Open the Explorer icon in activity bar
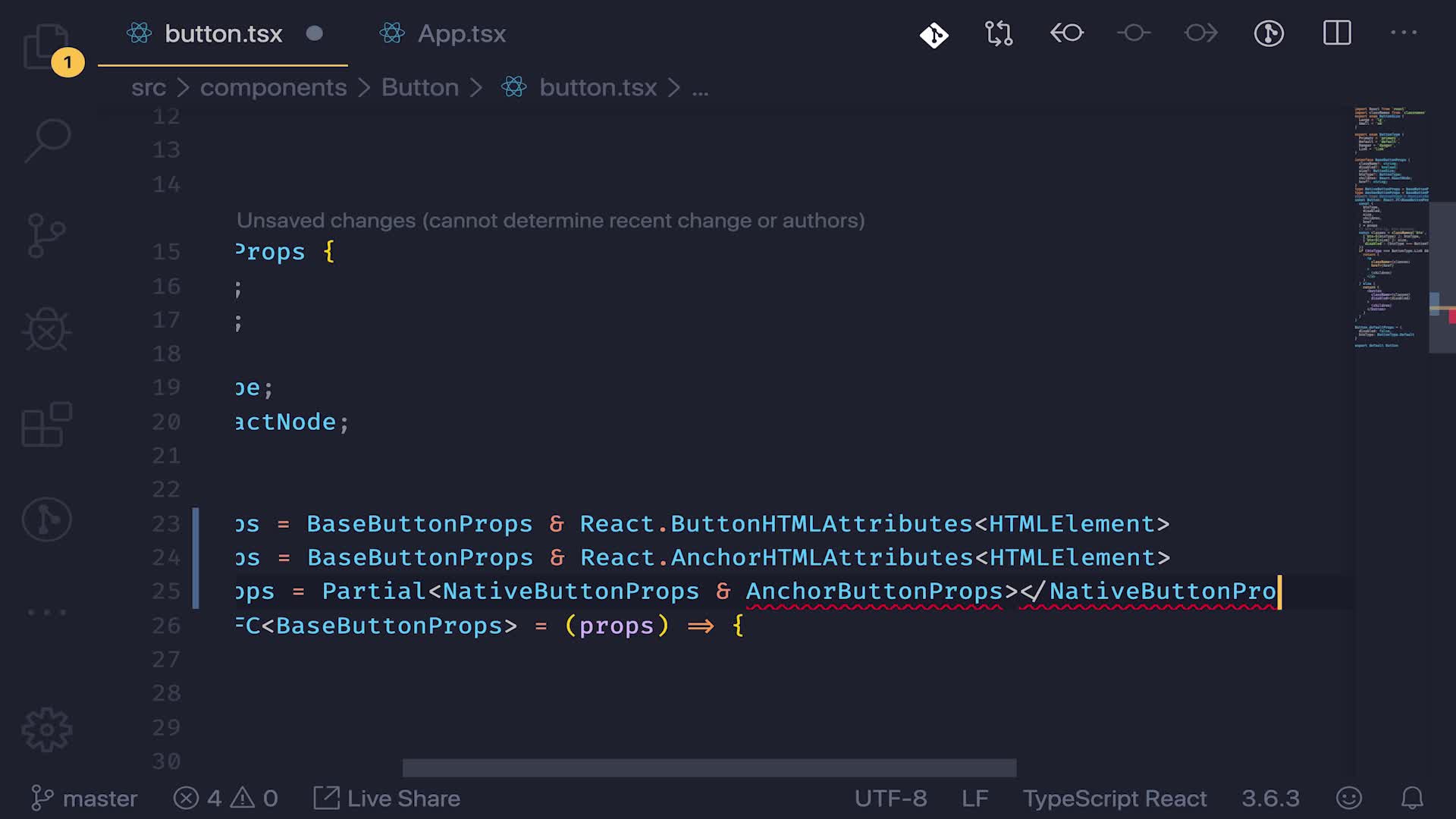1456x819 pixels. [45, 45]
